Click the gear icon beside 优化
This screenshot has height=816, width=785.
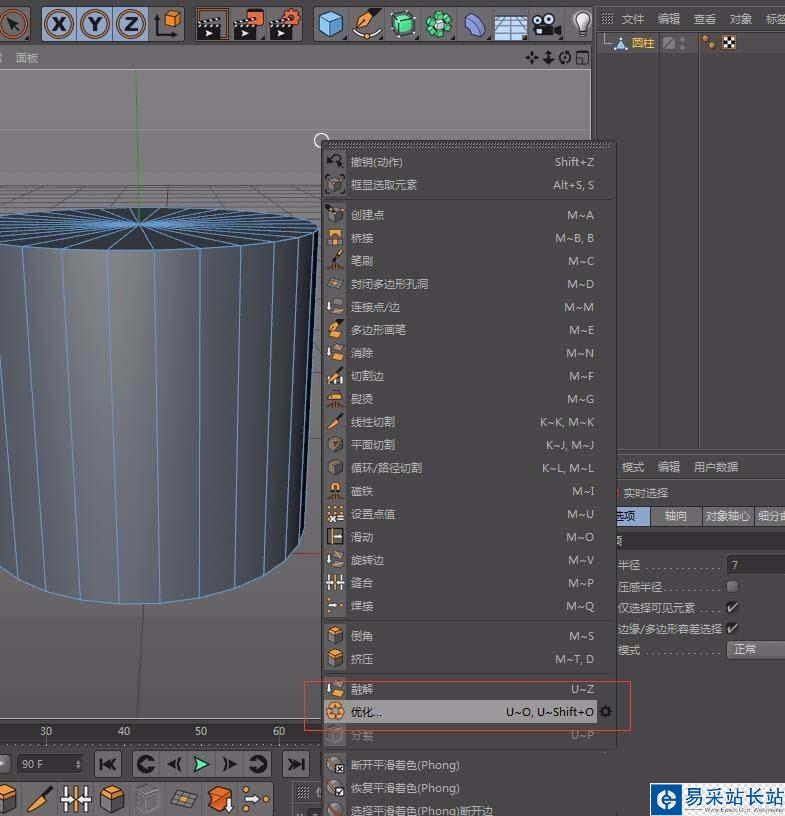point(606,713)
